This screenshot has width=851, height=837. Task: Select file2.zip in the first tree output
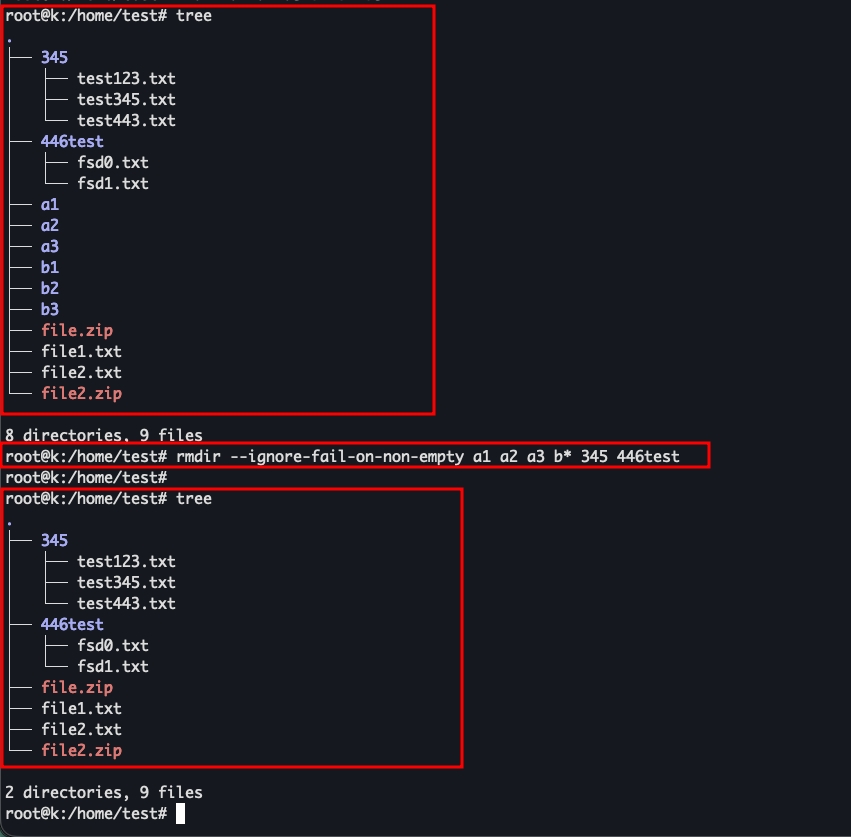(81, 394)
